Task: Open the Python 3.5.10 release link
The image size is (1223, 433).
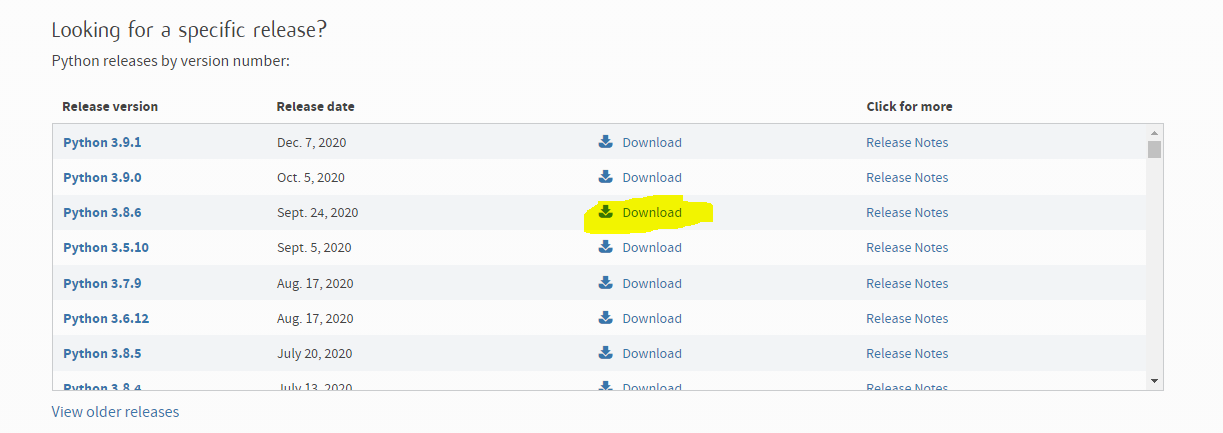Action: (106, 247)
